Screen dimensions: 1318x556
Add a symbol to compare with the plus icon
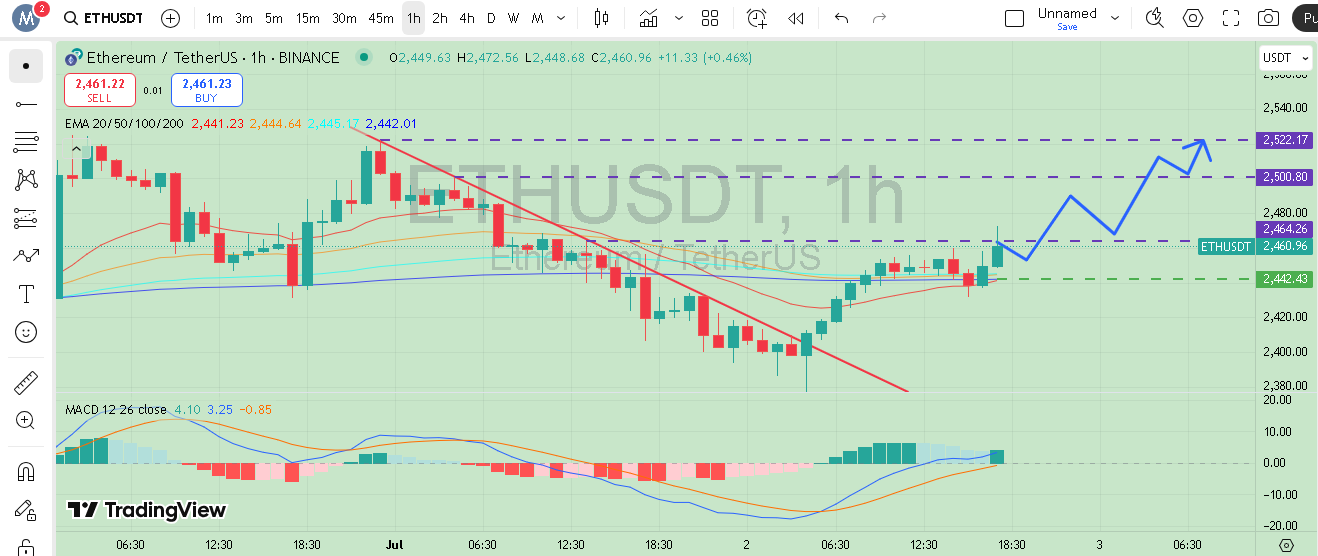point(171,18)
